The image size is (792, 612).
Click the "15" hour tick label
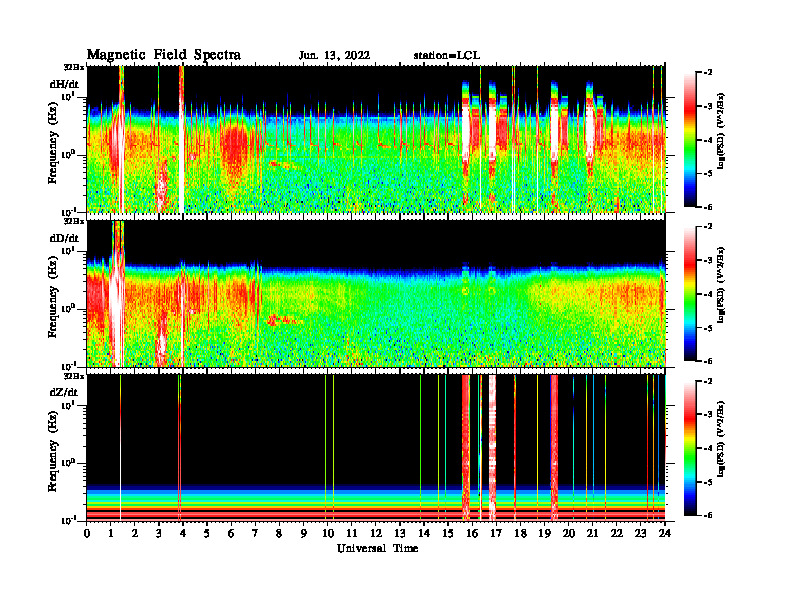tap(448, 533)
